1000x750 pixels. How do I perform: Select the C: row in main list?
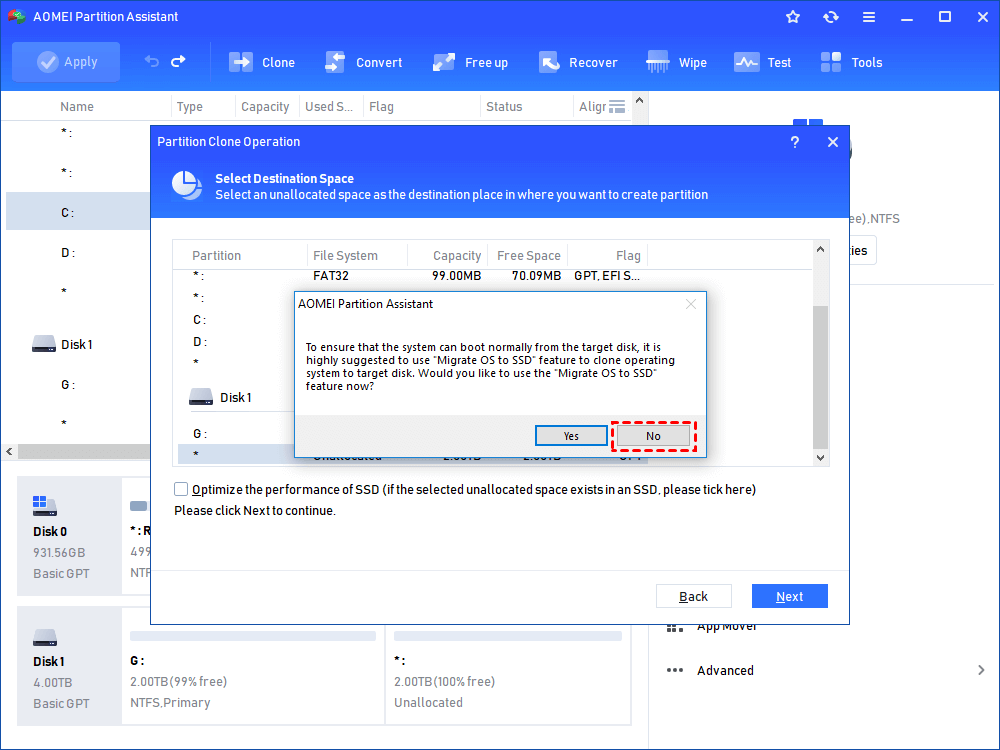pos(78,212)
